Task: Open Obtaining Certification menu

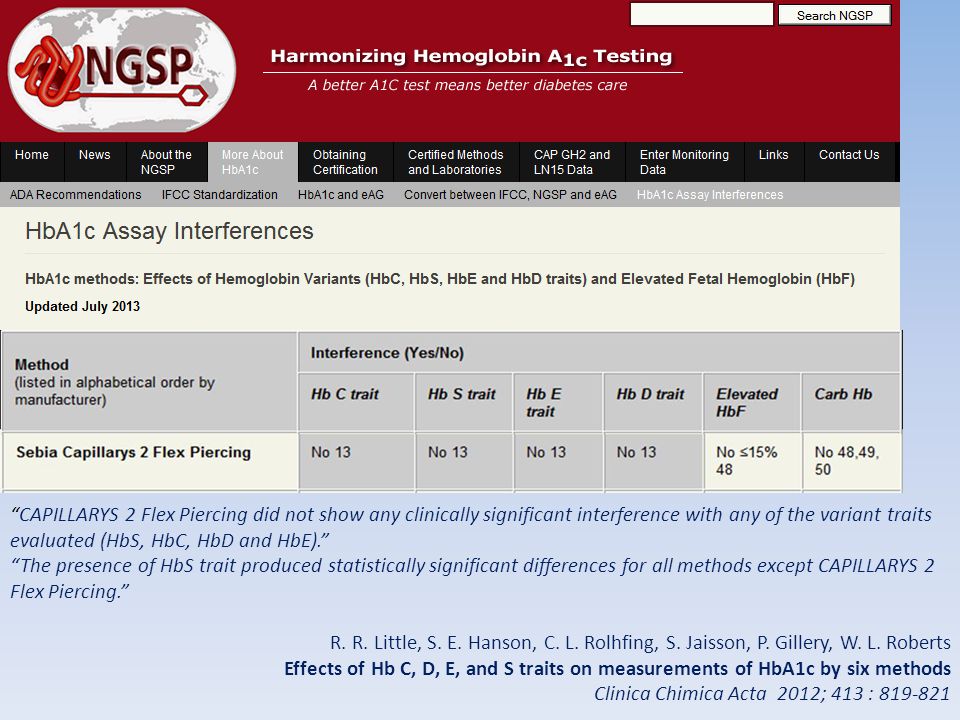Action: [x=345, y=162]
